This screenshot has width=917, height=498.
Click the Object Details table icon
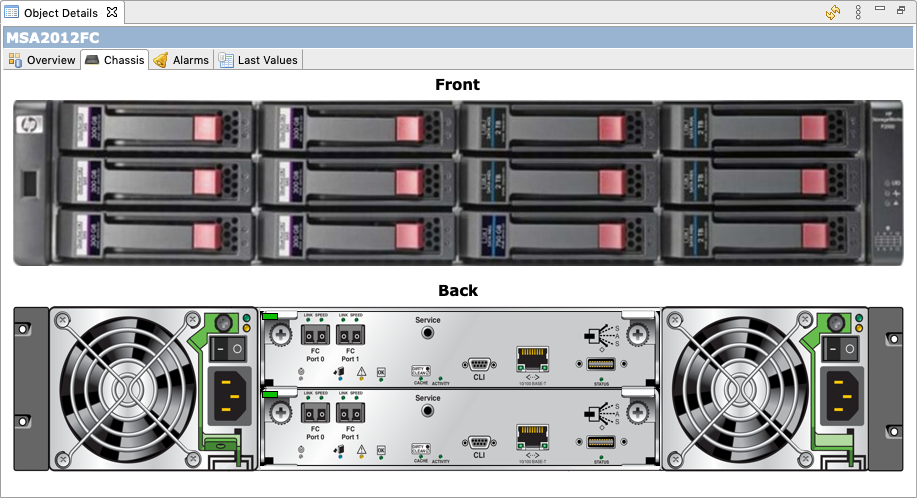coord(12,12)
